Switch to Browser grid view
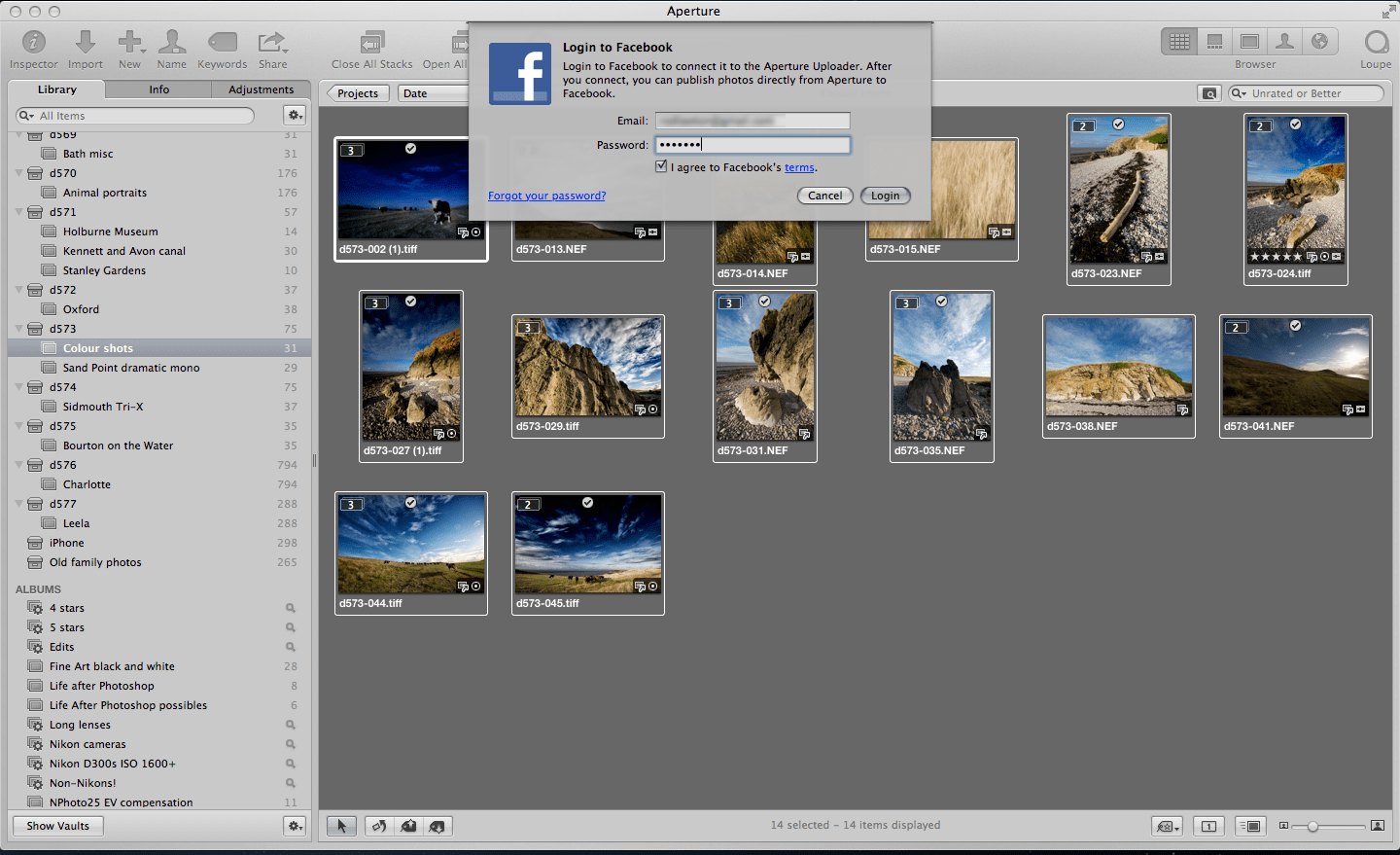1400x855 pixels. pyautogui.click(x=1179, y=41)
